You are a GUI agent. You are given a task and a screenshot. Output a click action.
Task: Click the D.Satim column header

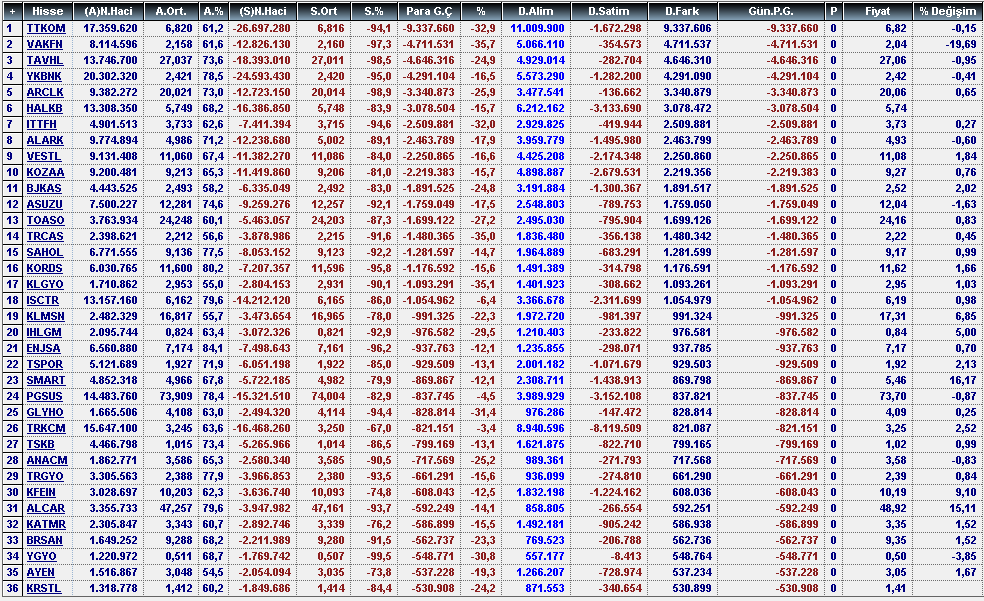608,11
